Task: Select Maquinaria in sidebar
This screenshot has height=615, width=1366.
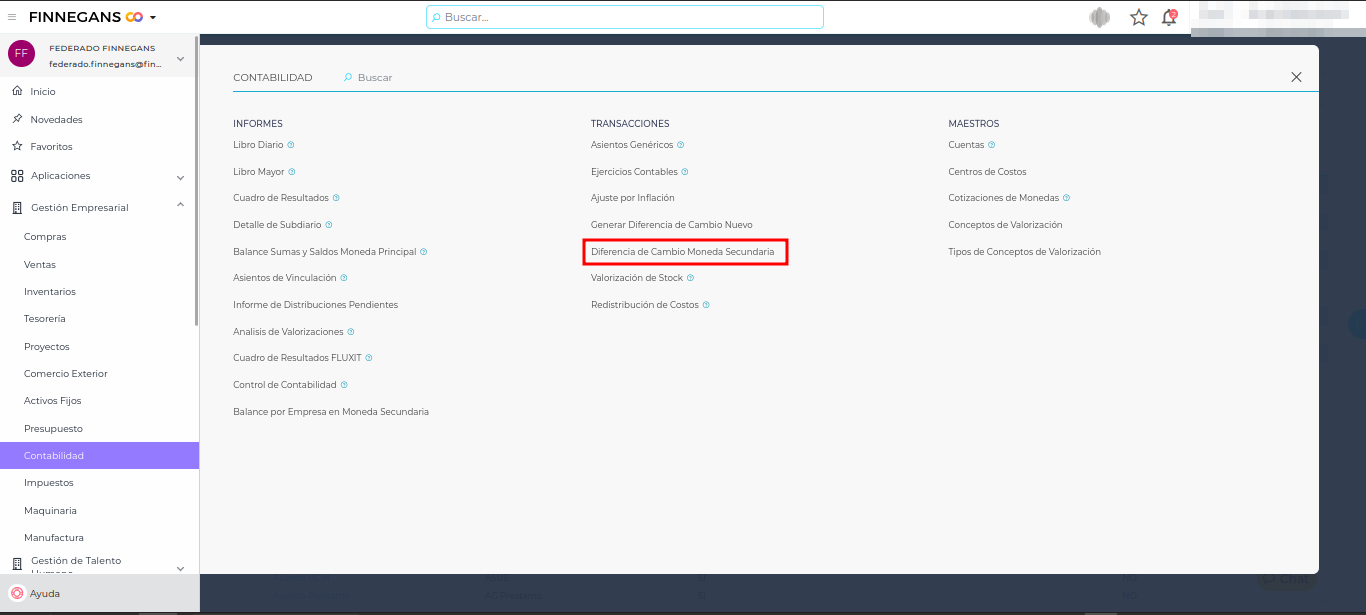Action: tap(50, 511)
